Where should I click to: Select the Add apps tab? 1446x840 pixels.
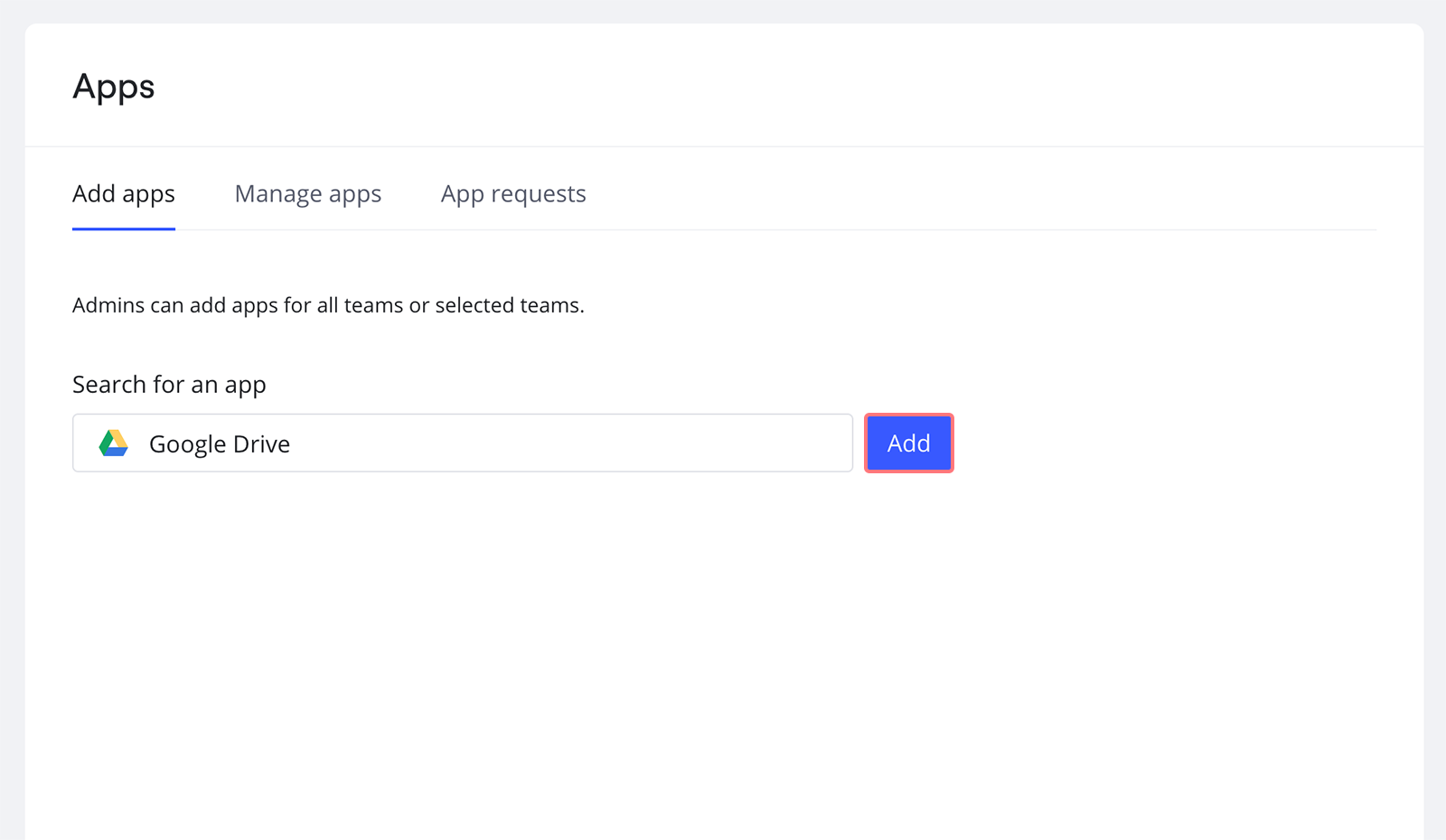tap(123, 193)
